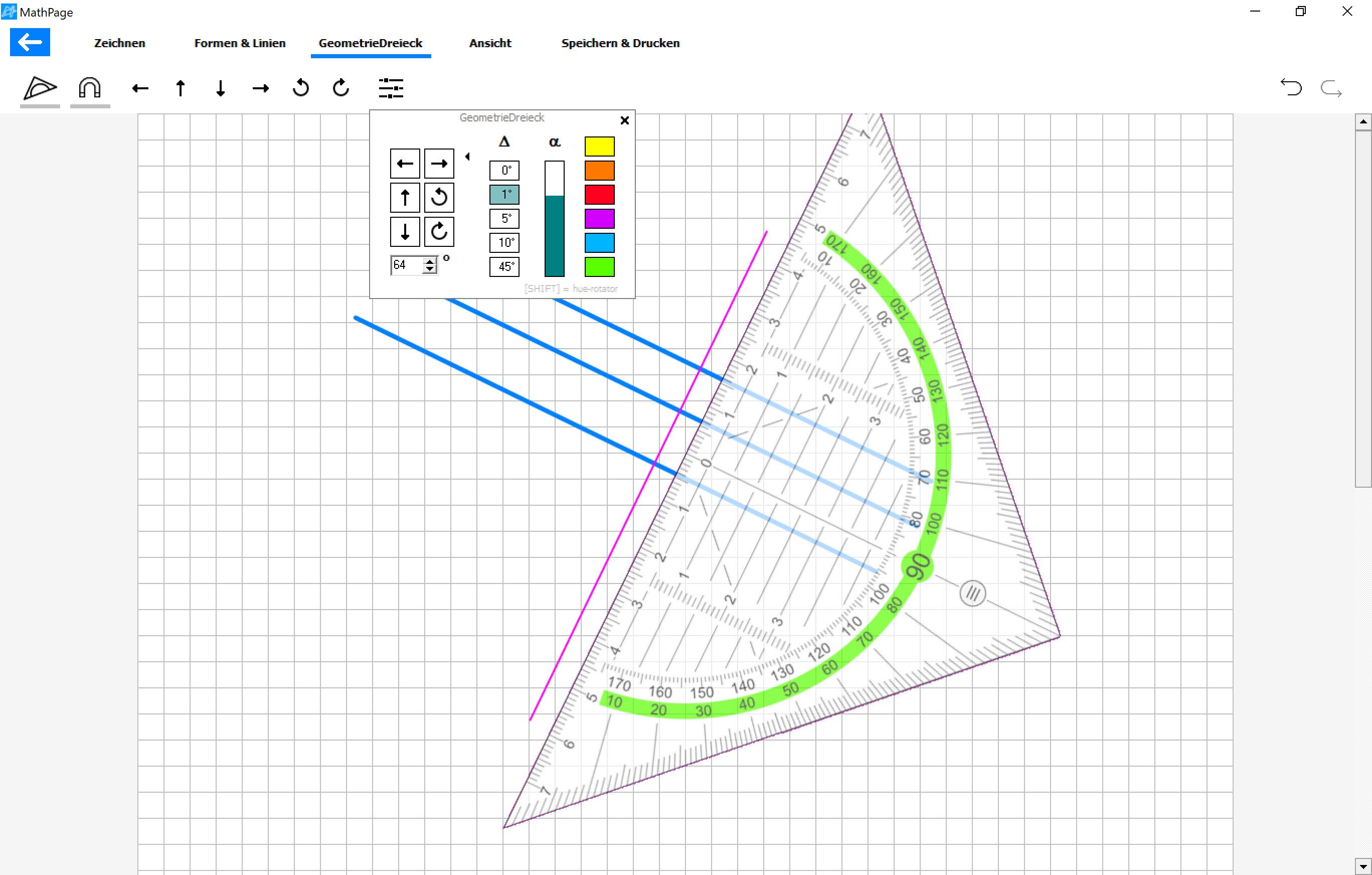This screenshot has height=875, width=1372.
Task: Select the 5° rotation step
Action: 504,218
